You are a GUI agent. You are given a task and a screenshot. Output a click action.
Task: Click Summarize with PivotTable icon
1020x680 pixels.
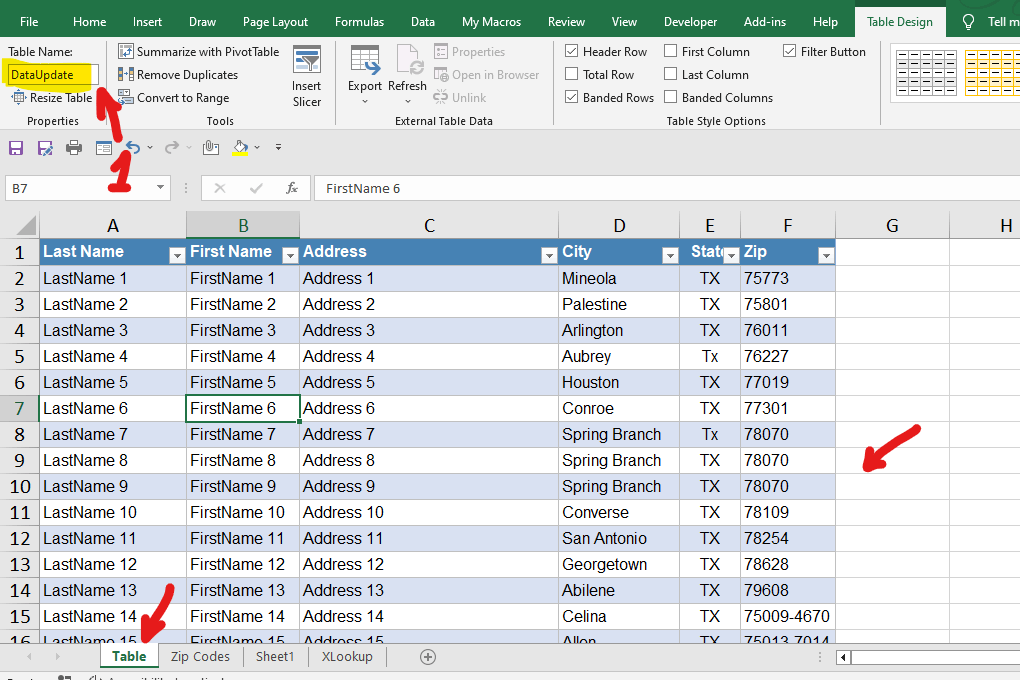click(126, 51)
